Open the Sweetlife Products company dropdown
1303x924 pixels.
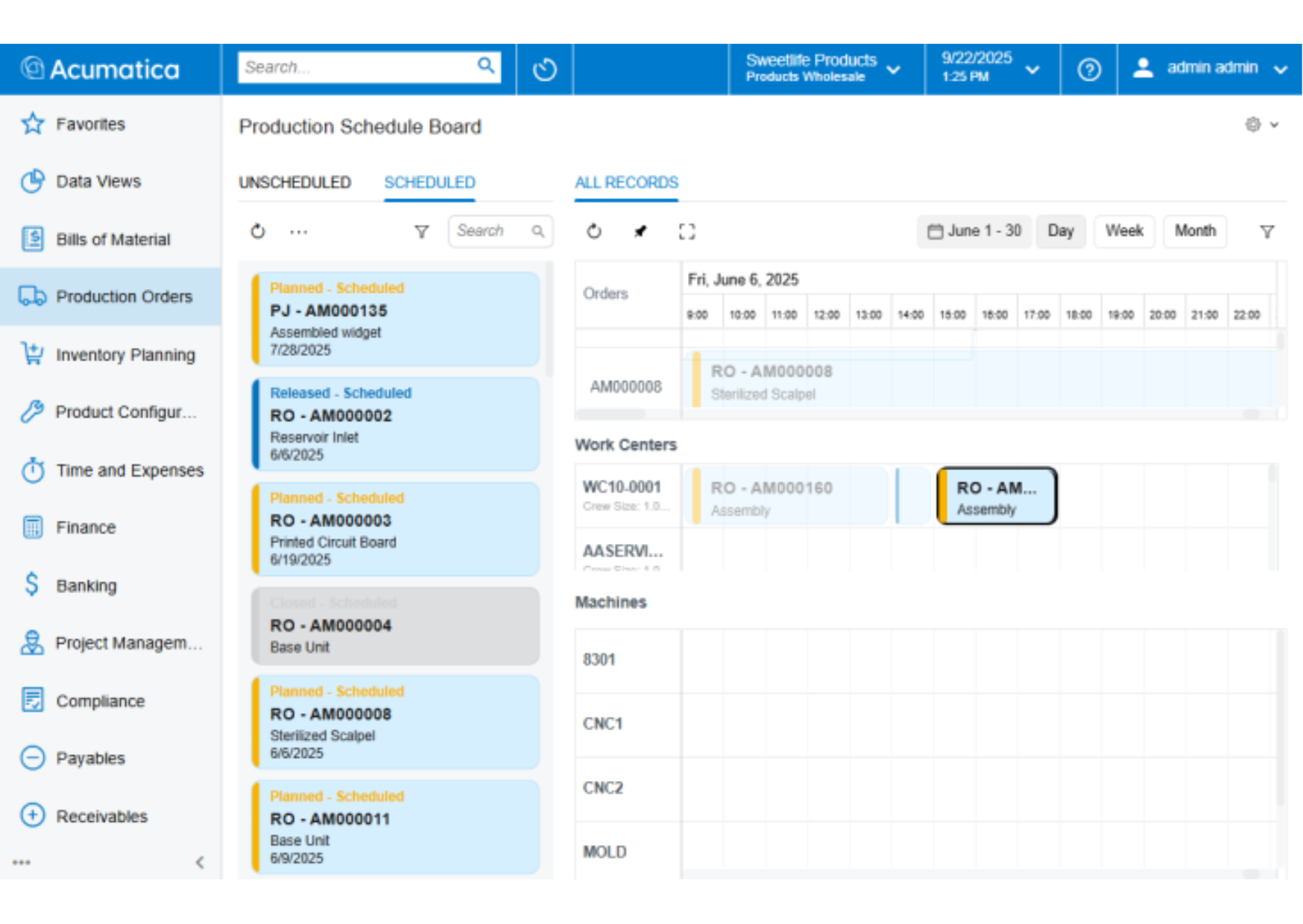[825, 69]
